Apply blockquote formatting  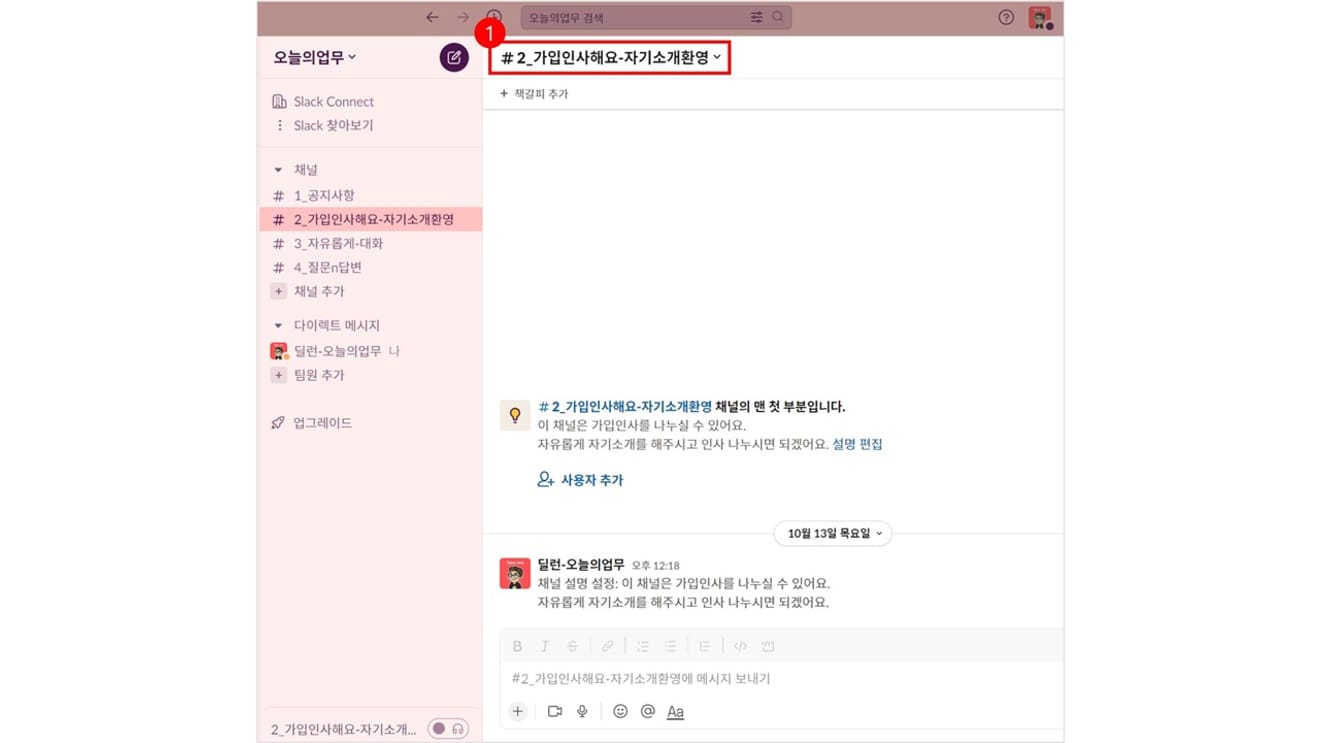coord(705,646)
